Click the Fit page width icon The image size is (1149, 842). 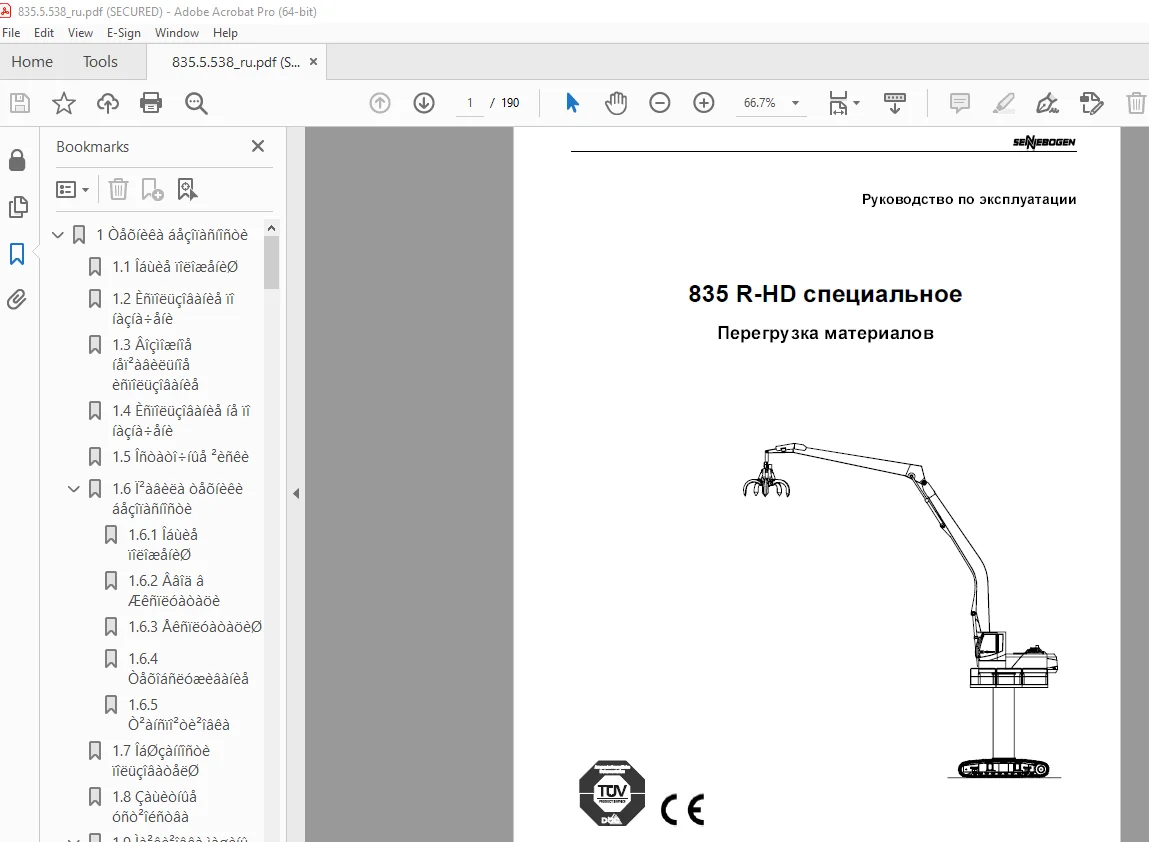[838, 103]
